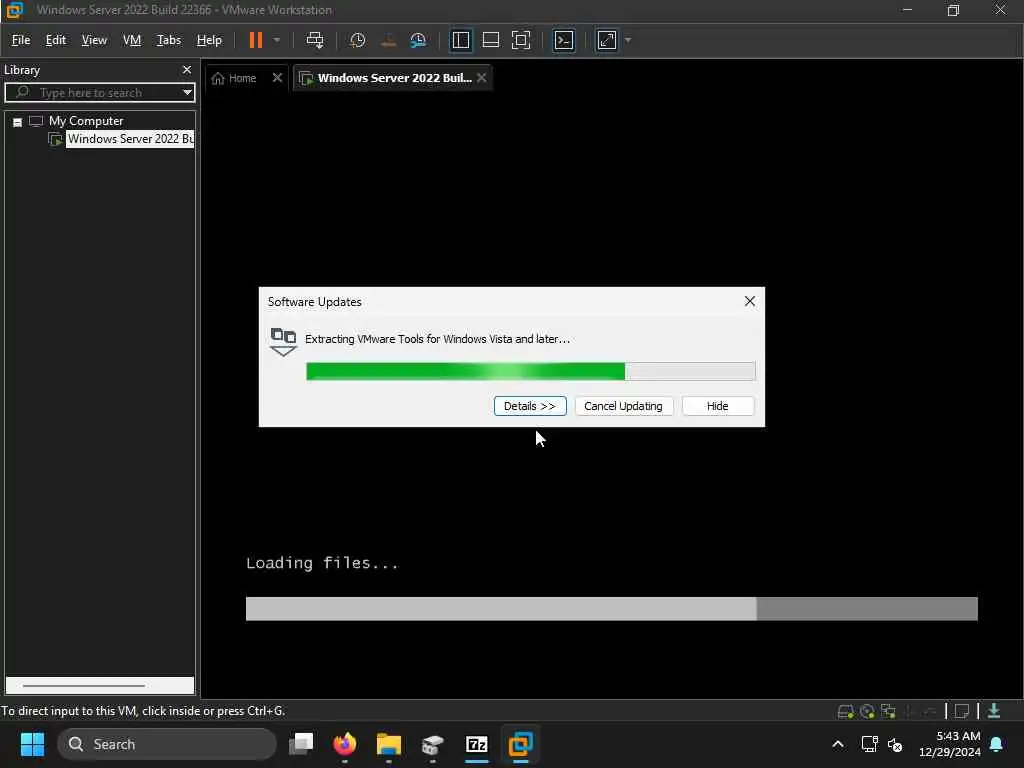
Task: Open the package box app on the taskbar
Action: [x=432, y=744]
